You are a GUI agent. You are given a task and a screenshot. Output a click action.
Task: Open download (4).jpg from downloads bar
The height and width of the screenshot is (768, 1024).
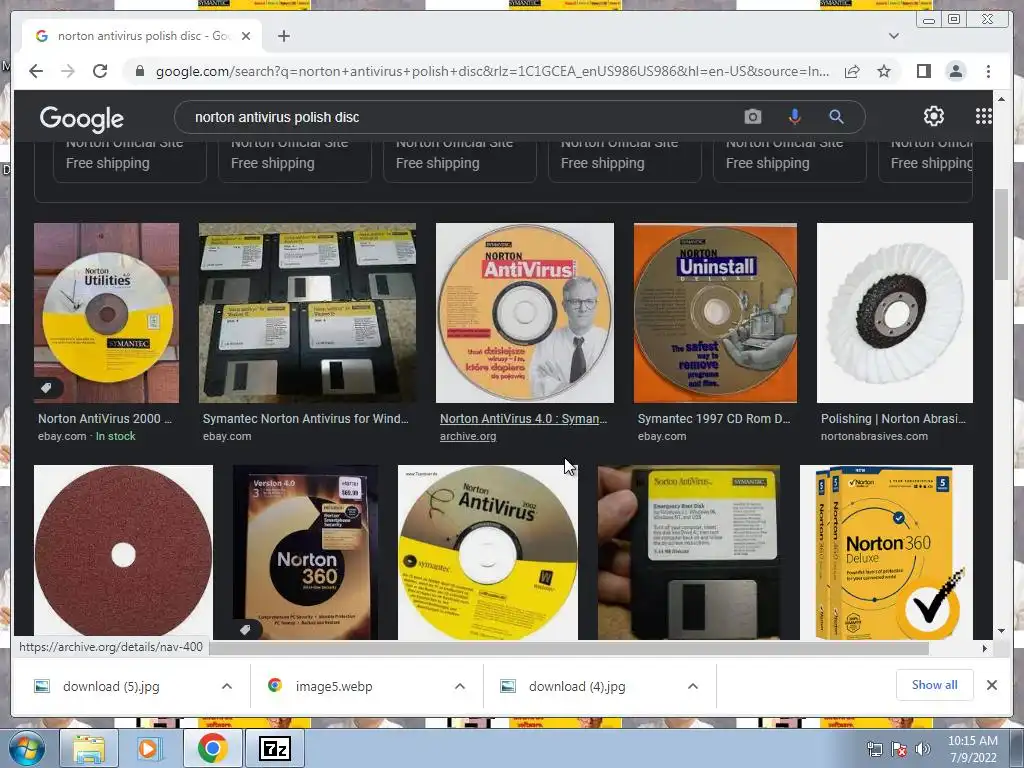[x=577, y=686]
